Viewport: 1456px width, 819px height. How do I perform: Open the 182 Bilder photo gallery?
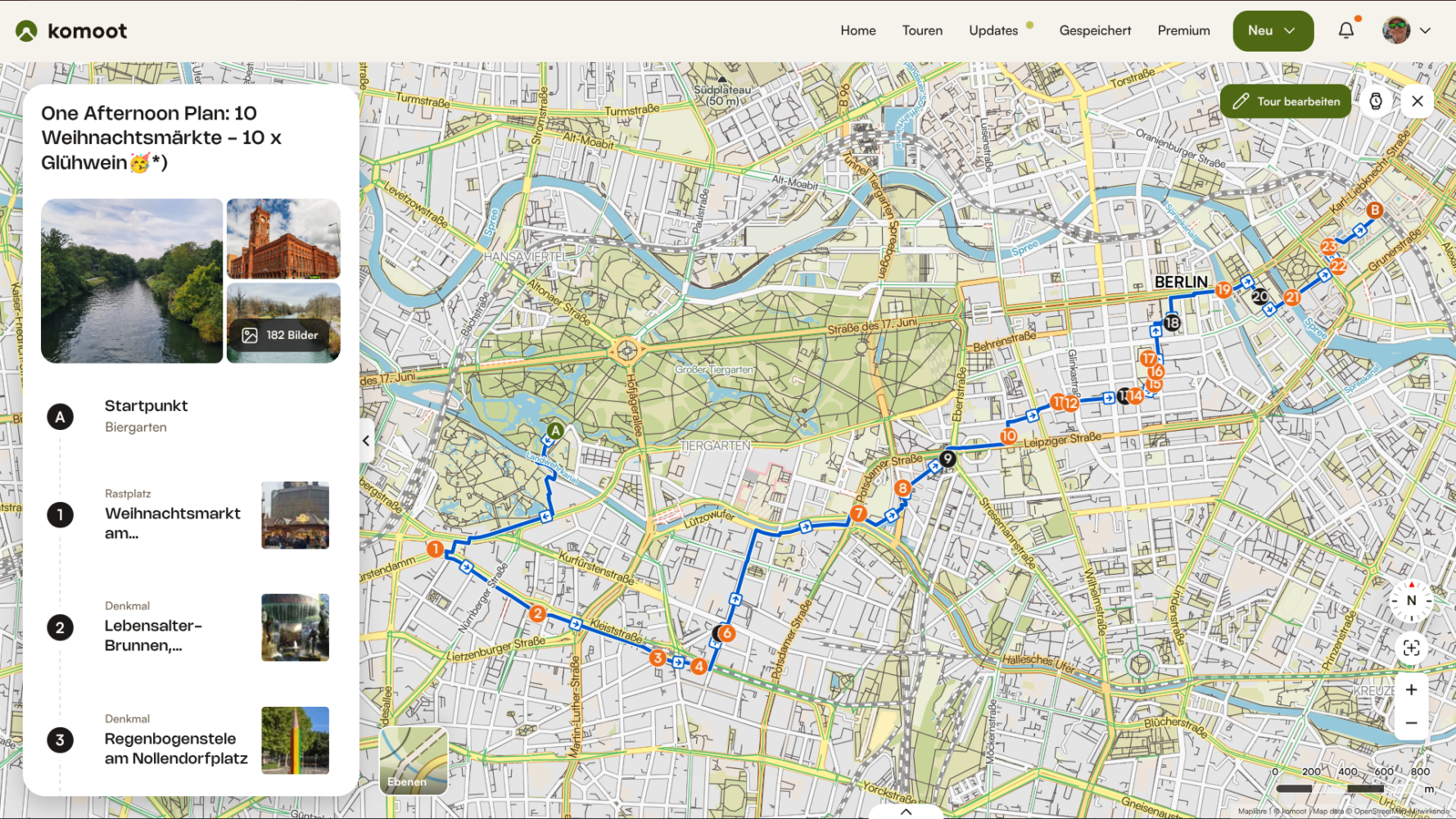[x=283, y=334]
